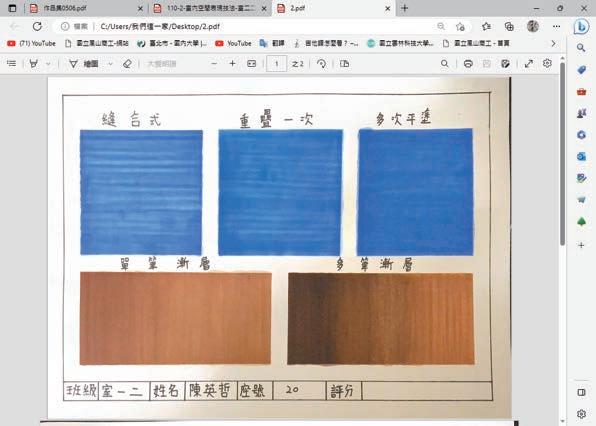
Task: Enter full screen PDF view
Action: tap(529, 64)
